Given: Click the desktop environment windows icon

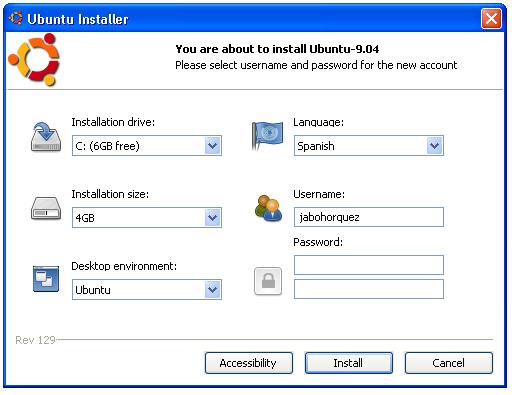Looking at the screenshot, I should 46,279.
